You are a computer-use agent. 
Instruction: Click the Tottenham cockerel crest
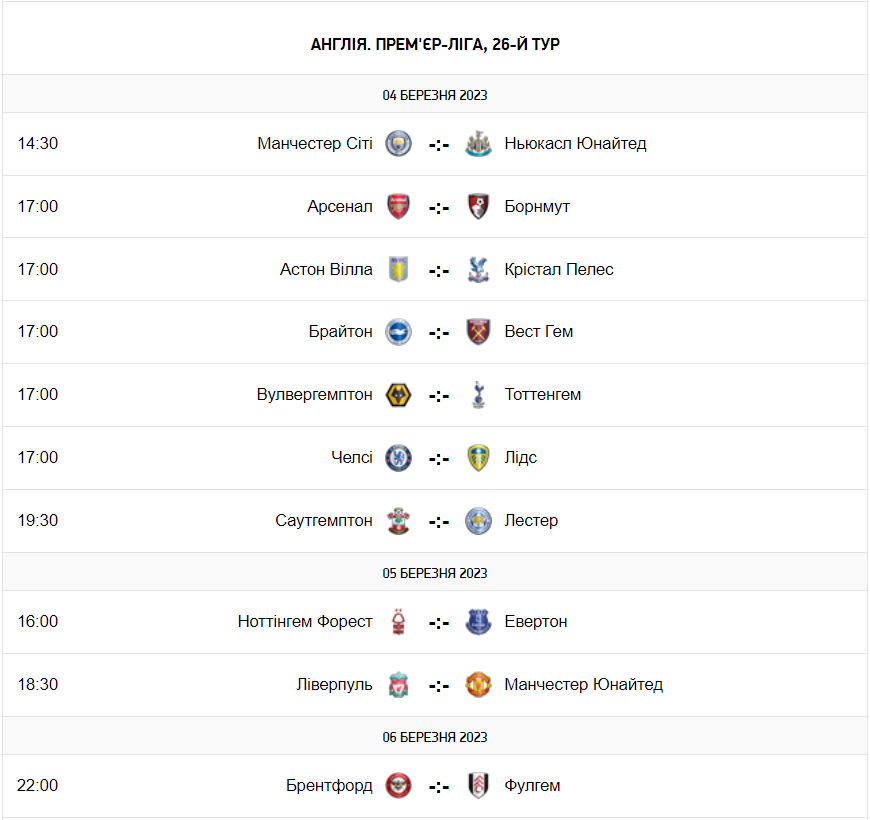(x=479, y=395)
